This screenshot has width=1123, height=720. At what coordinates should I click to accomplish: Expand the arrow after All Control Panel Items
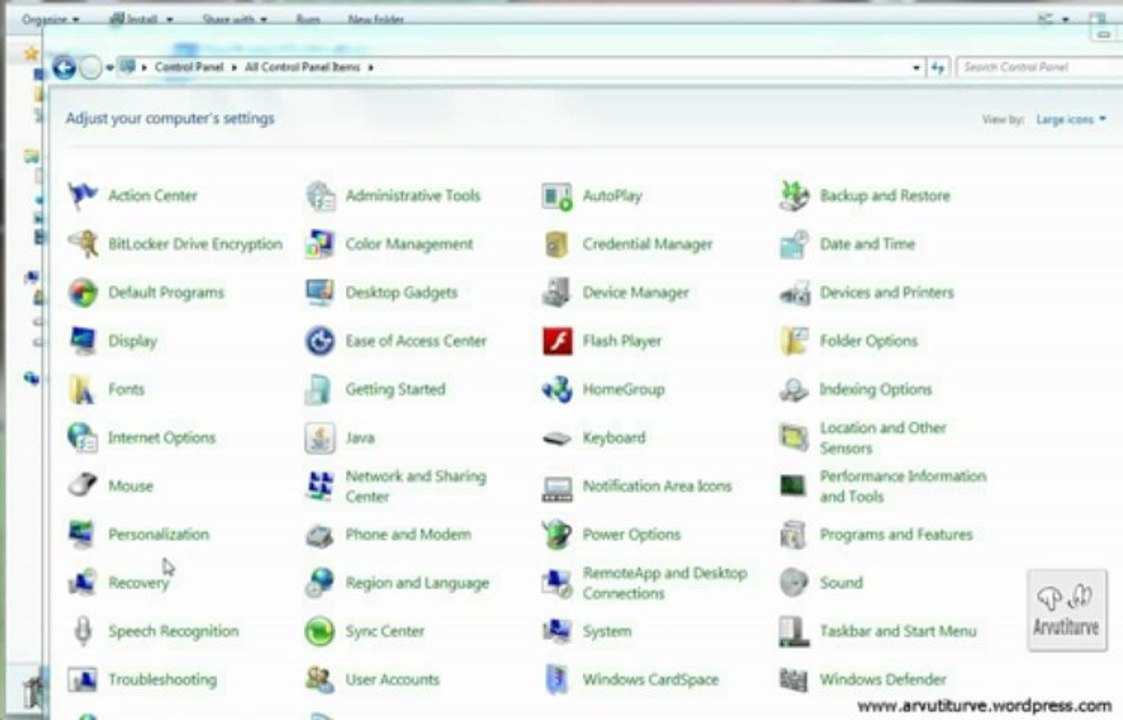pyautogui.click(x=371, y=67)
